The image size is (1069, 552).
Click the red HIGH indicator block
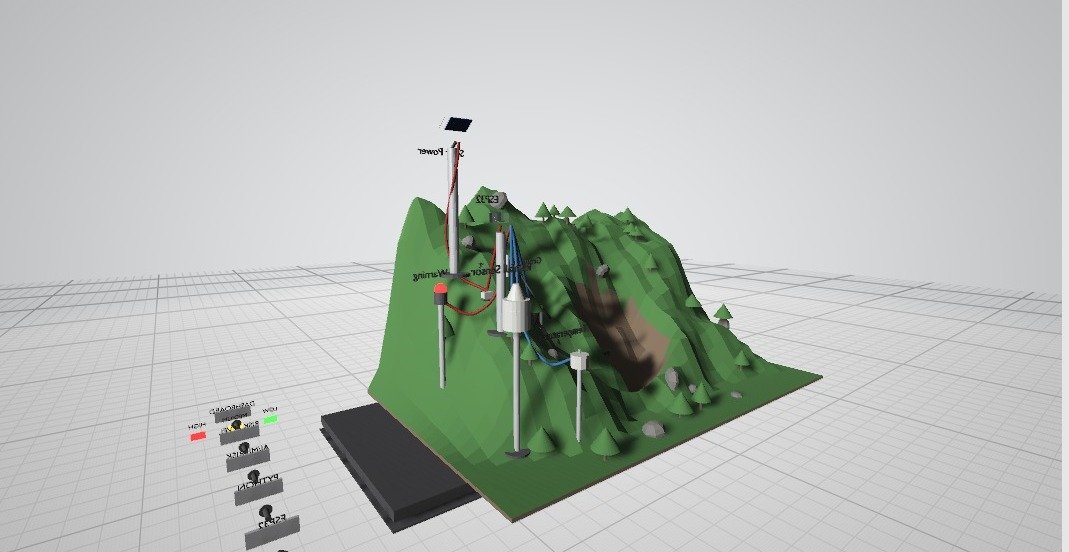(198, 435)
